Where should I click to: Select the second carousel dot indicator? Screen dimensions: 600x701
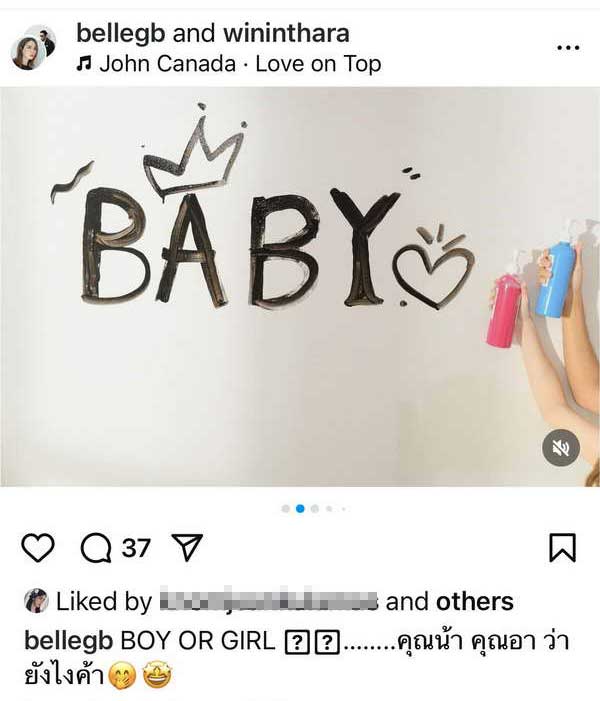300,508
